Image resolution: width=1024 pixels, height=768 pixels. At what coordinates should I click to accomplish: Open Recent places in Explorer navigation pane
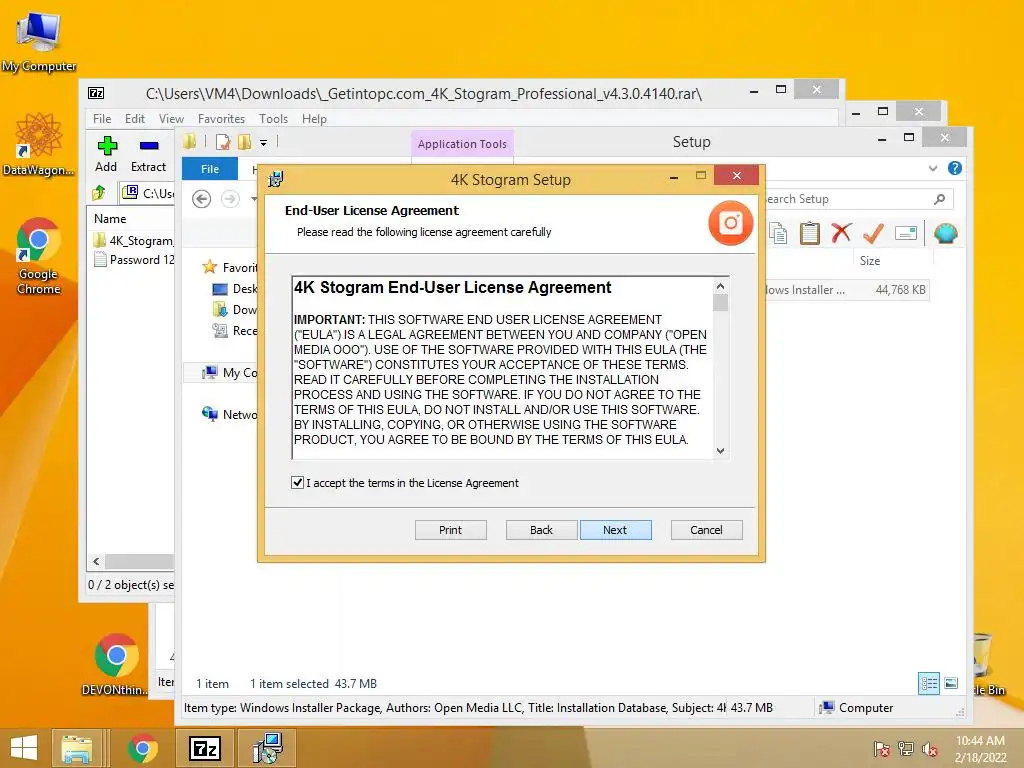(235, 330)
